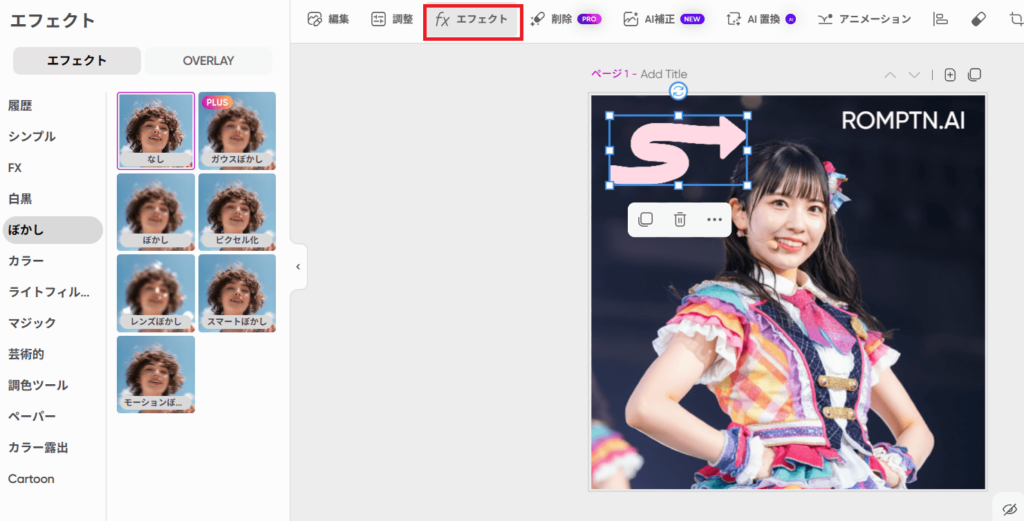The height and width of the screenshot is (521, 1024).
Task: Move page down with the down chevron
Action: [x=914, y=75]
